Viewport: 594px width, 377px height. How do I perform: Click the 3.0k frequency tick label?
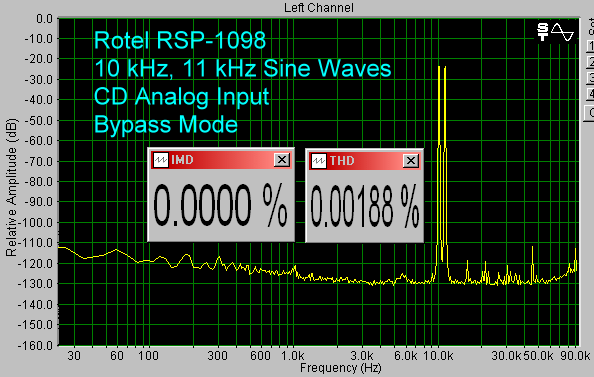coord(362,356)
